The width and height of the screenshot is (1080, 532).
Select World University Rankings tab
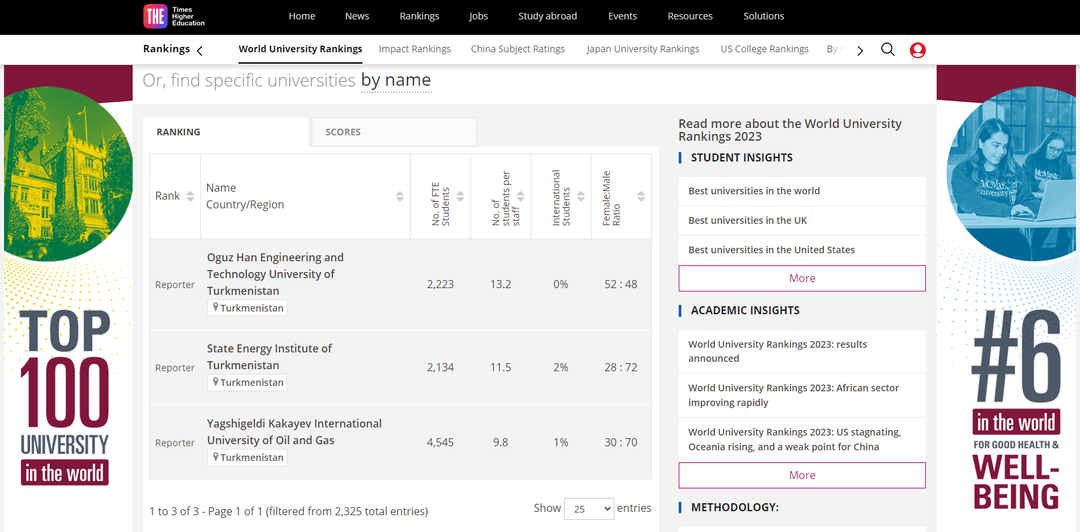[300, 49]
